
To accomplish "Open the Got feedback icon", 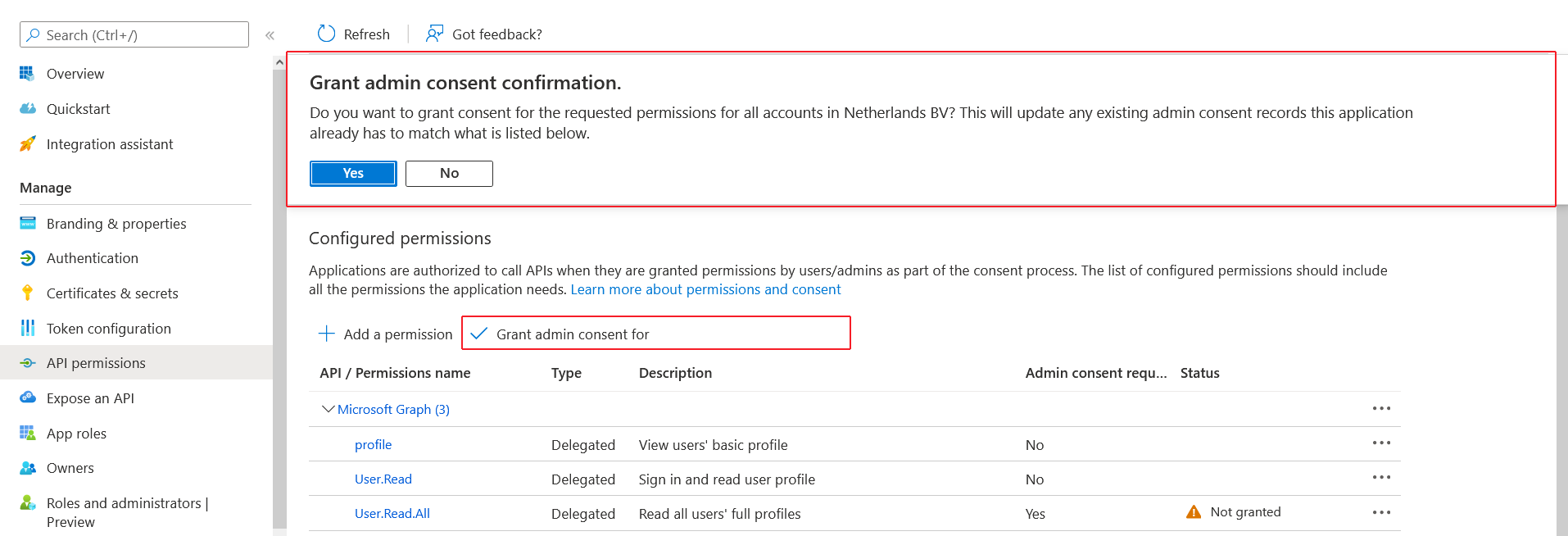I will click(x=434, y=34).
